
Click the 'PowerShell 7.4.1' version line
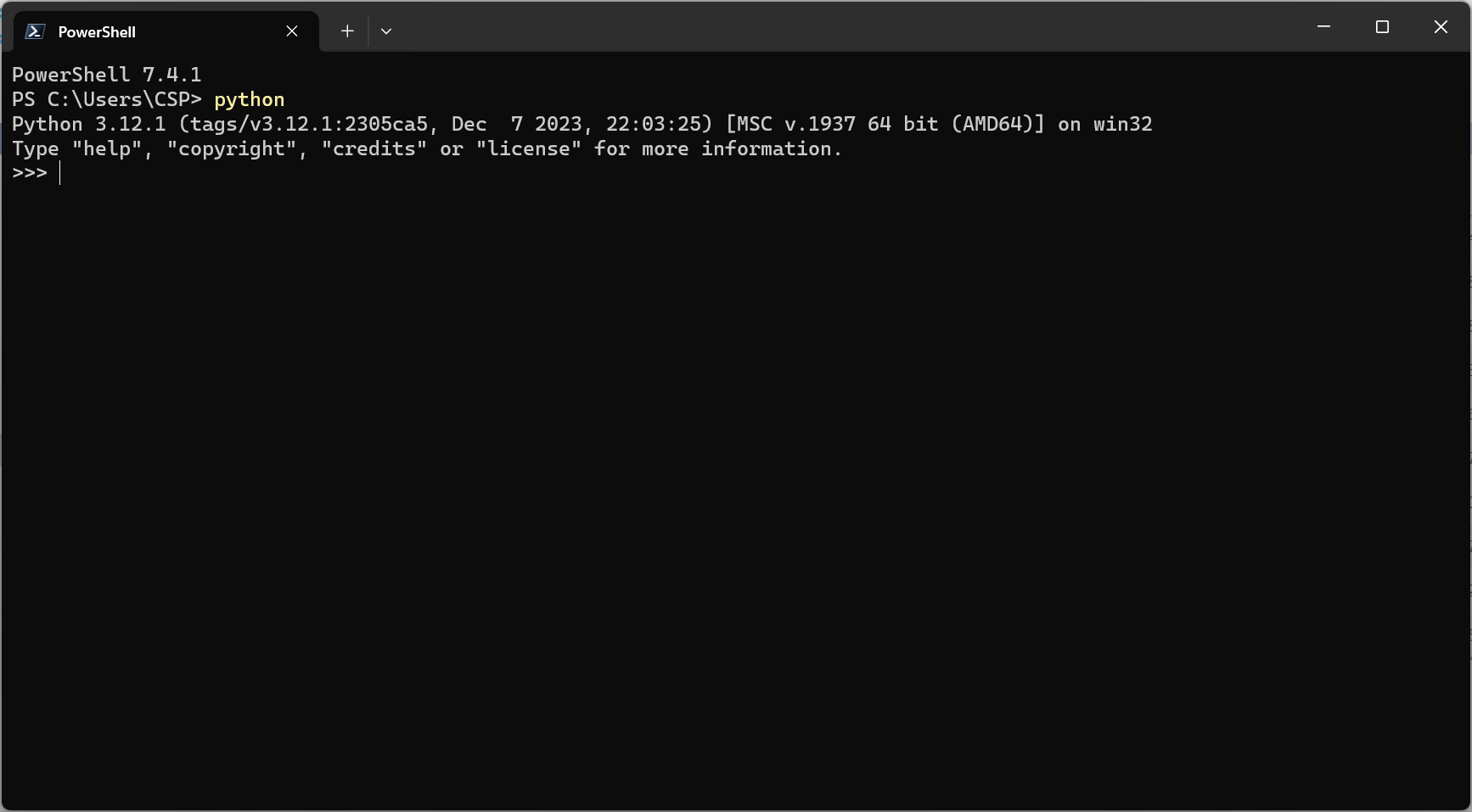107,75
